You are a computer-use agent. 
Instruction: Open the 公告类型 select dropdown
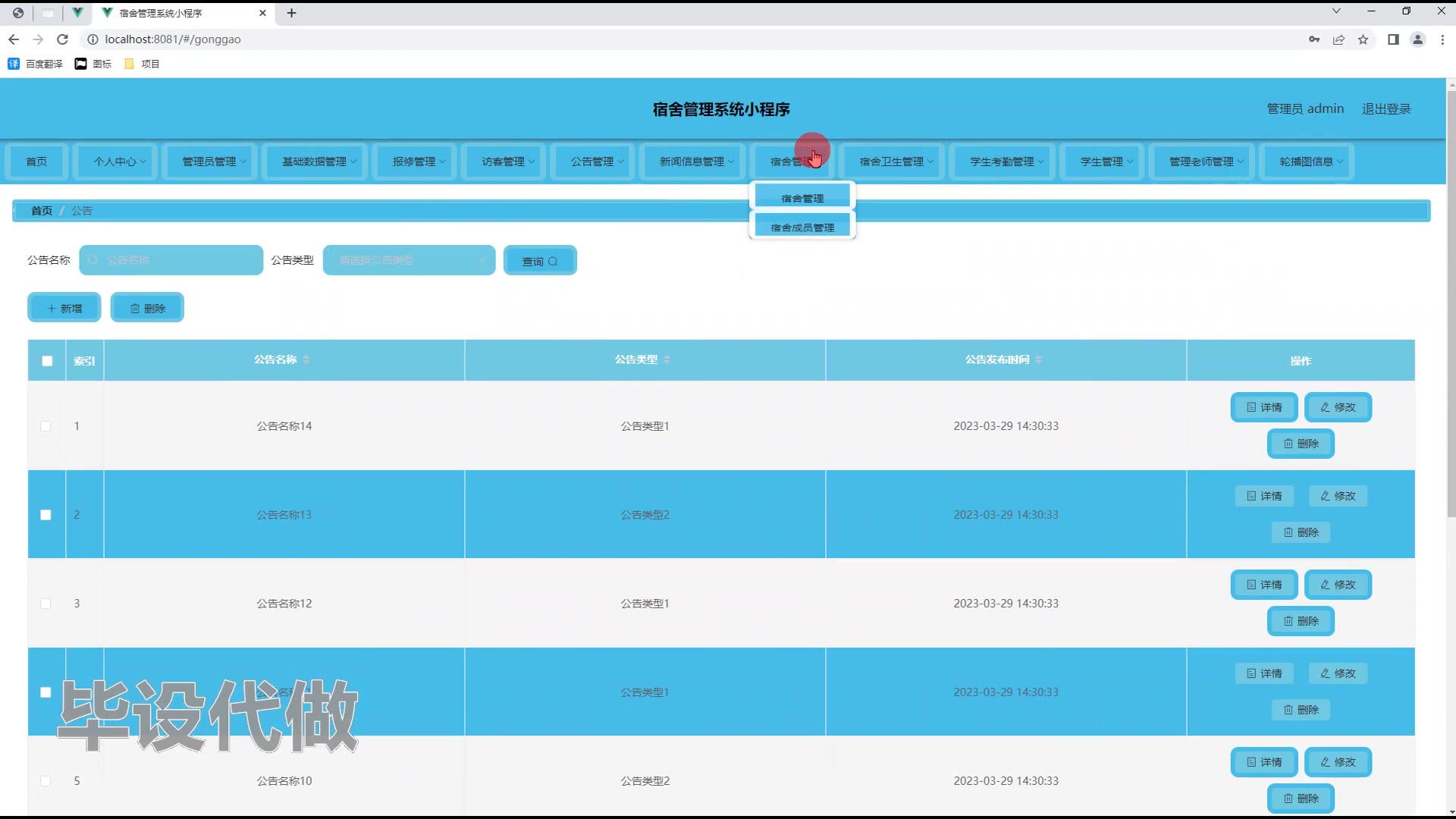[x=409, y=260]
